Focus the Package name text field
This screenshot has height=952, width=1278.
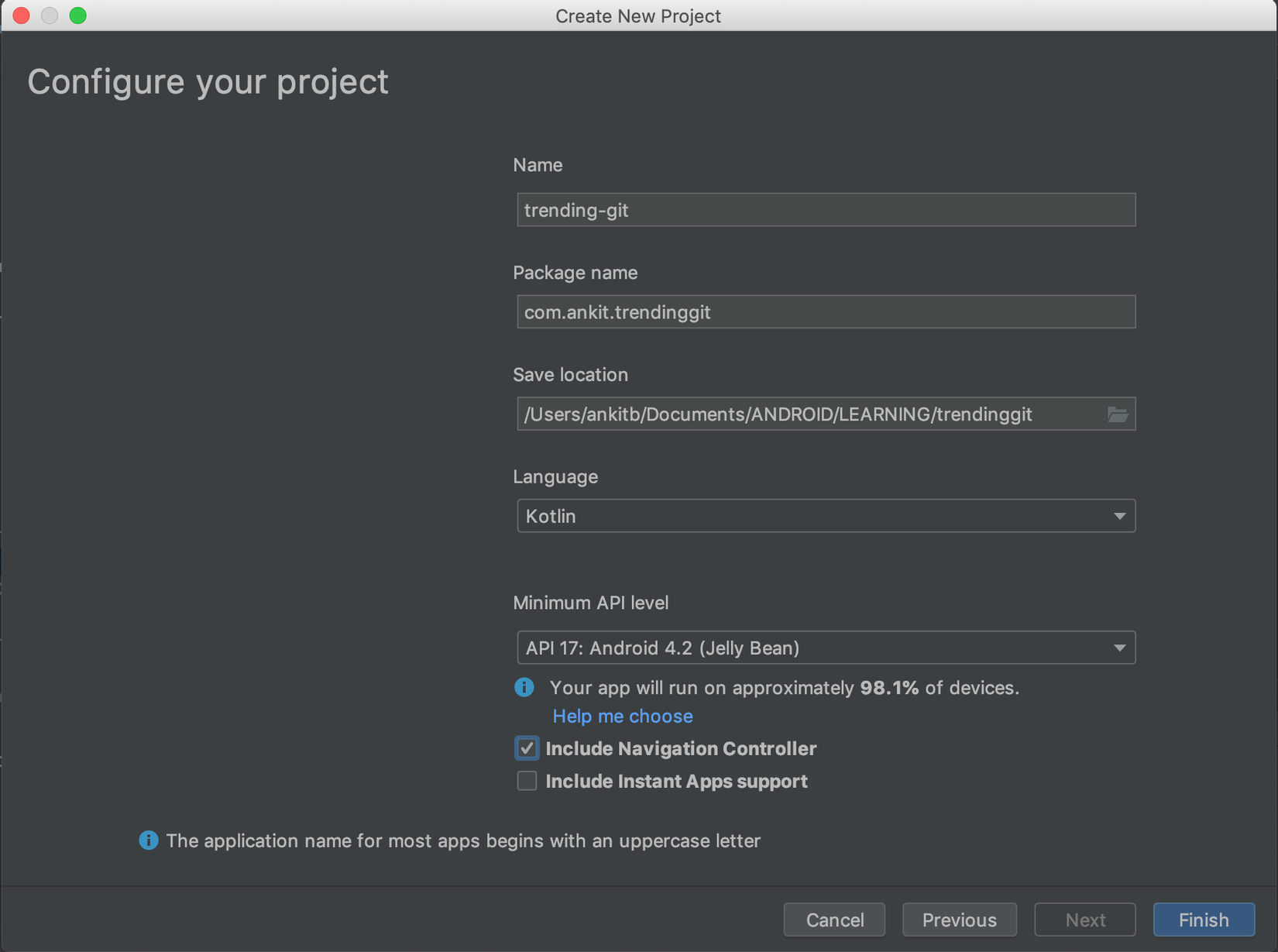pos(826,312)
